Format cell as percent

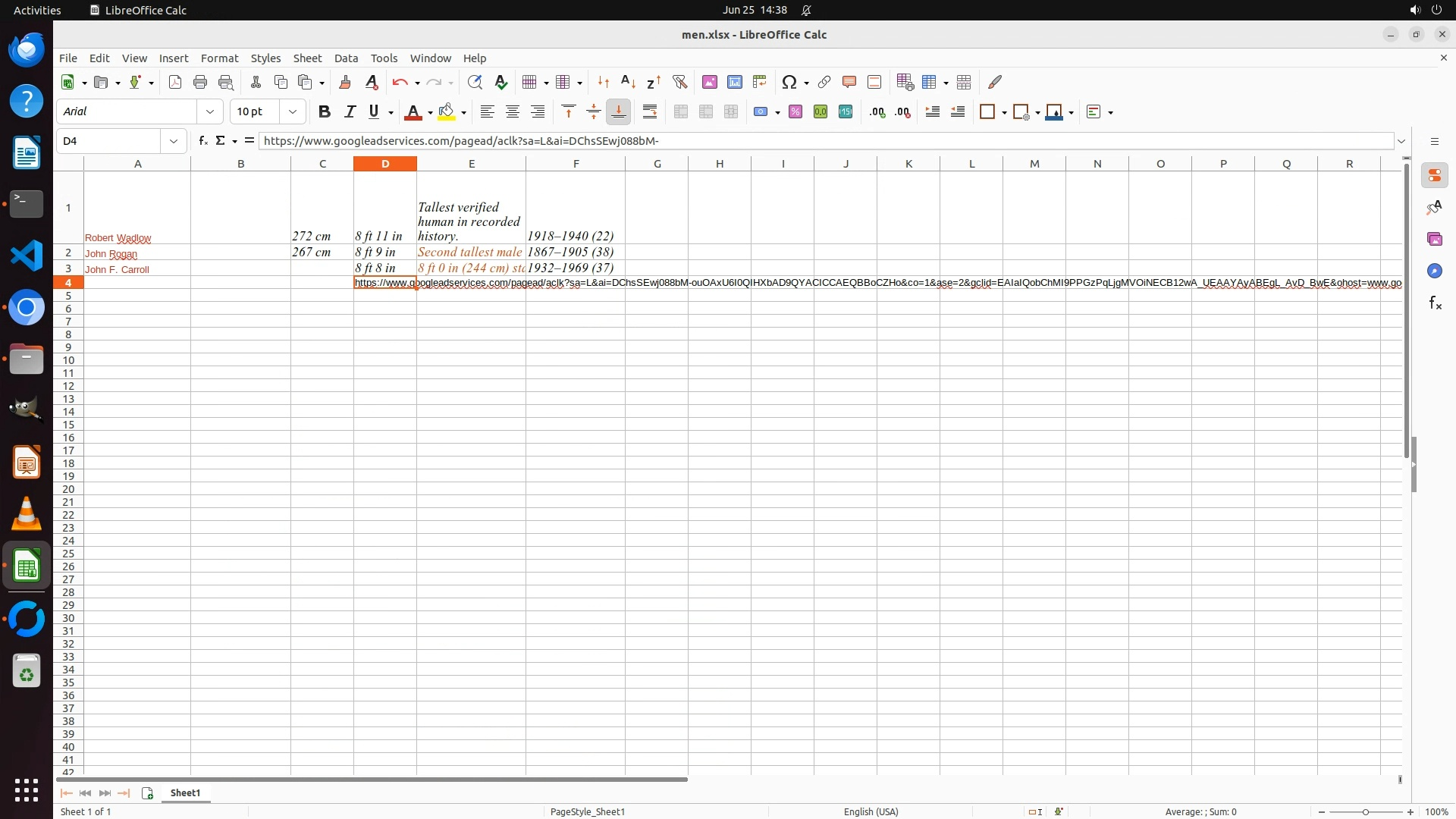point(795,112)
